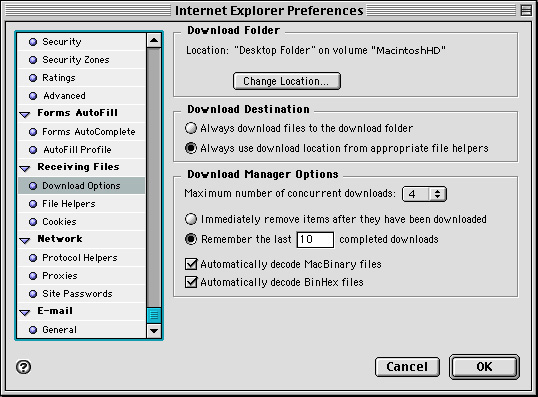Click the bullet icon beside Download Options
Screen dimensions: 538x397
tap(33, 186)
